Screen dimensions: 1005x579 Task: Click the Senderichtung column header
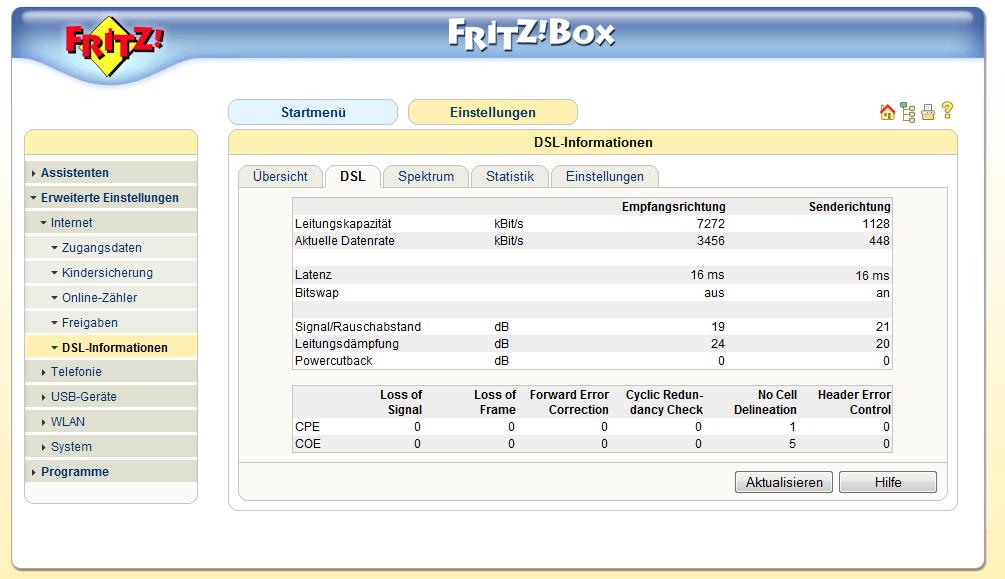click(x=849, y=206)
